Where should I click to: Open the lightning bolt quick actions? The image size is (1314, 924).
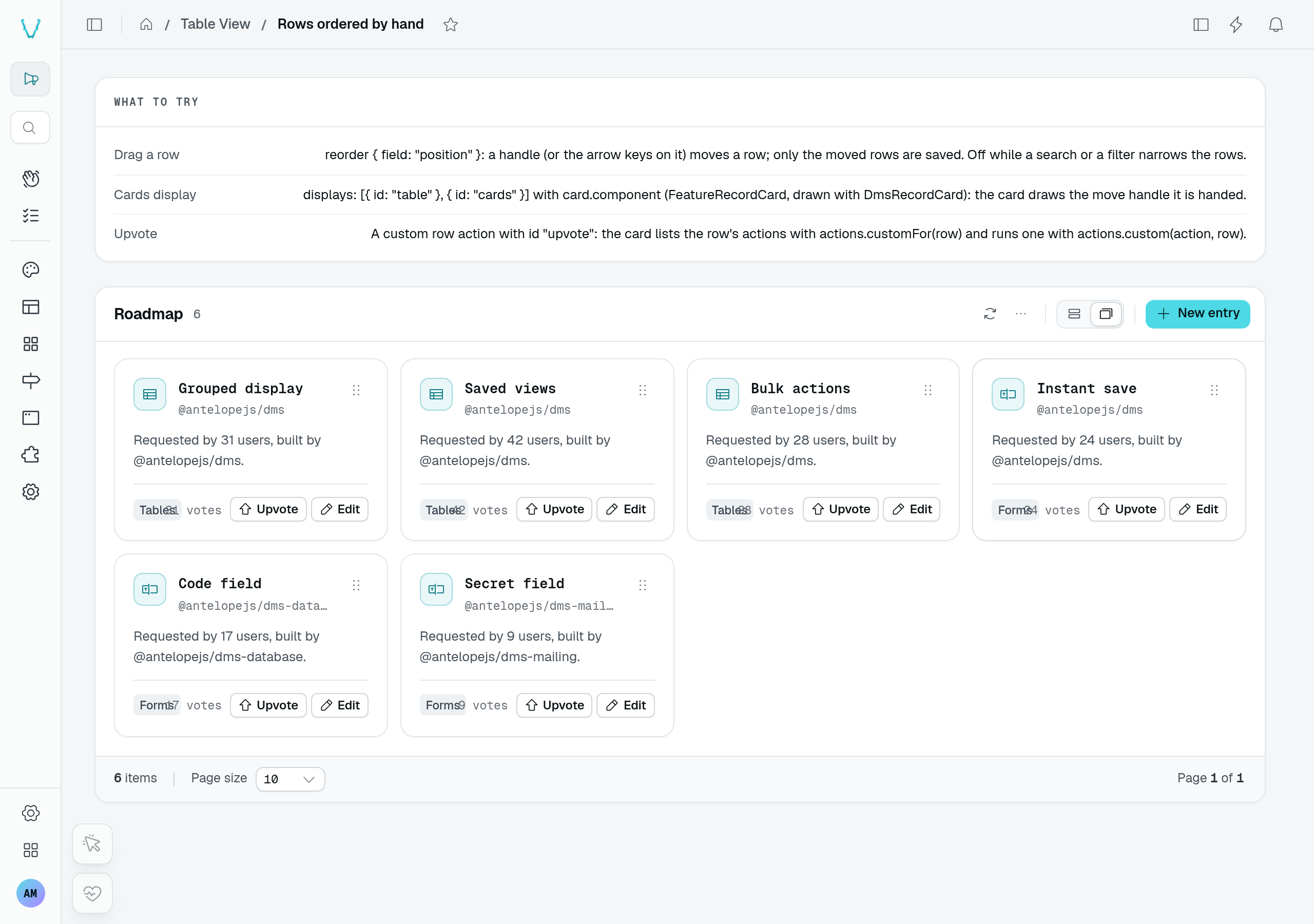pyautogui.click(x=1236, y=25)
